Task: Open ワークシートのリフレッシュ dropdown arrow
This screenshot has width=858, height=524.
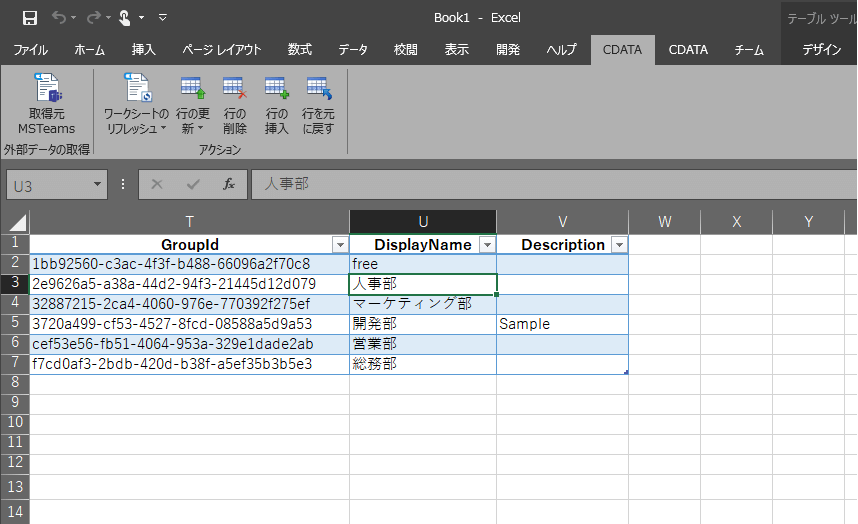Action: click(164, 129)
